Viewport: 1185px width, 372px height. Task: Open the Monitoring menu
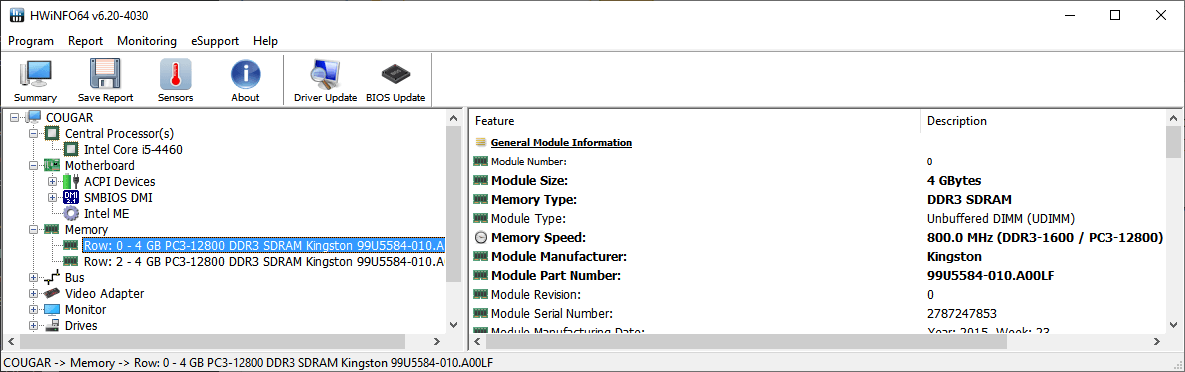(x=147, y=41)
